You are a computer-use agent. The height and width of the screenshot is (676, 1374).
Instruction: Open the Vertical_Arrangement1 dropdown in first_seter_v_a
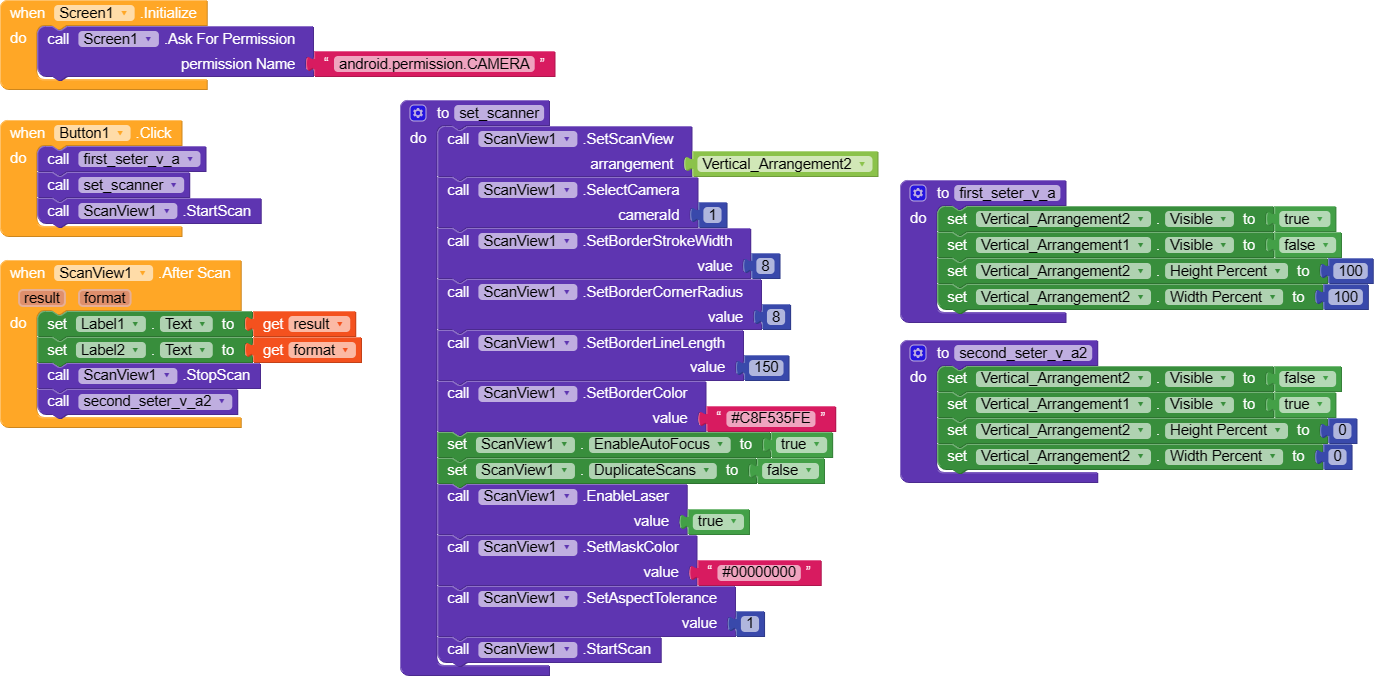coord(1064,245)
